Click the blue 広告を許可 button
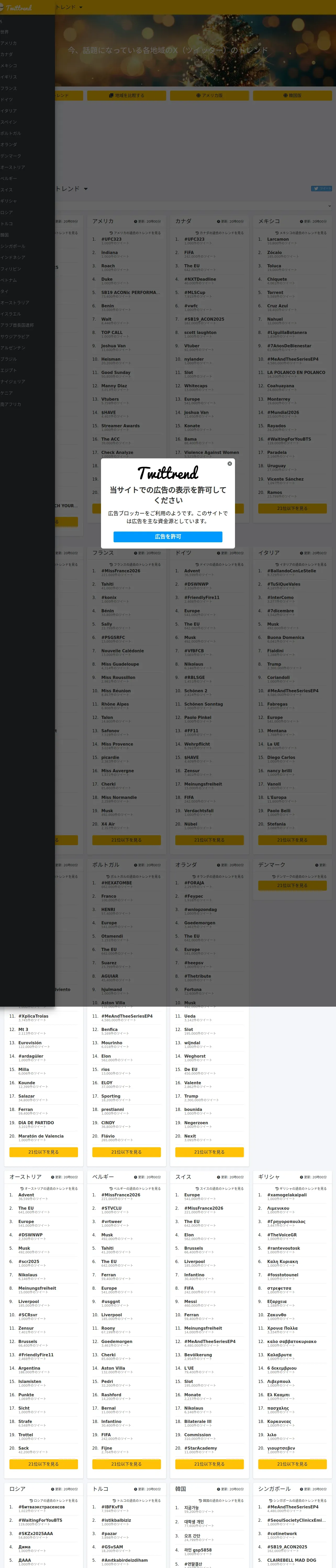The width and height of the screenshot is (336, 1568). (168, 536)
